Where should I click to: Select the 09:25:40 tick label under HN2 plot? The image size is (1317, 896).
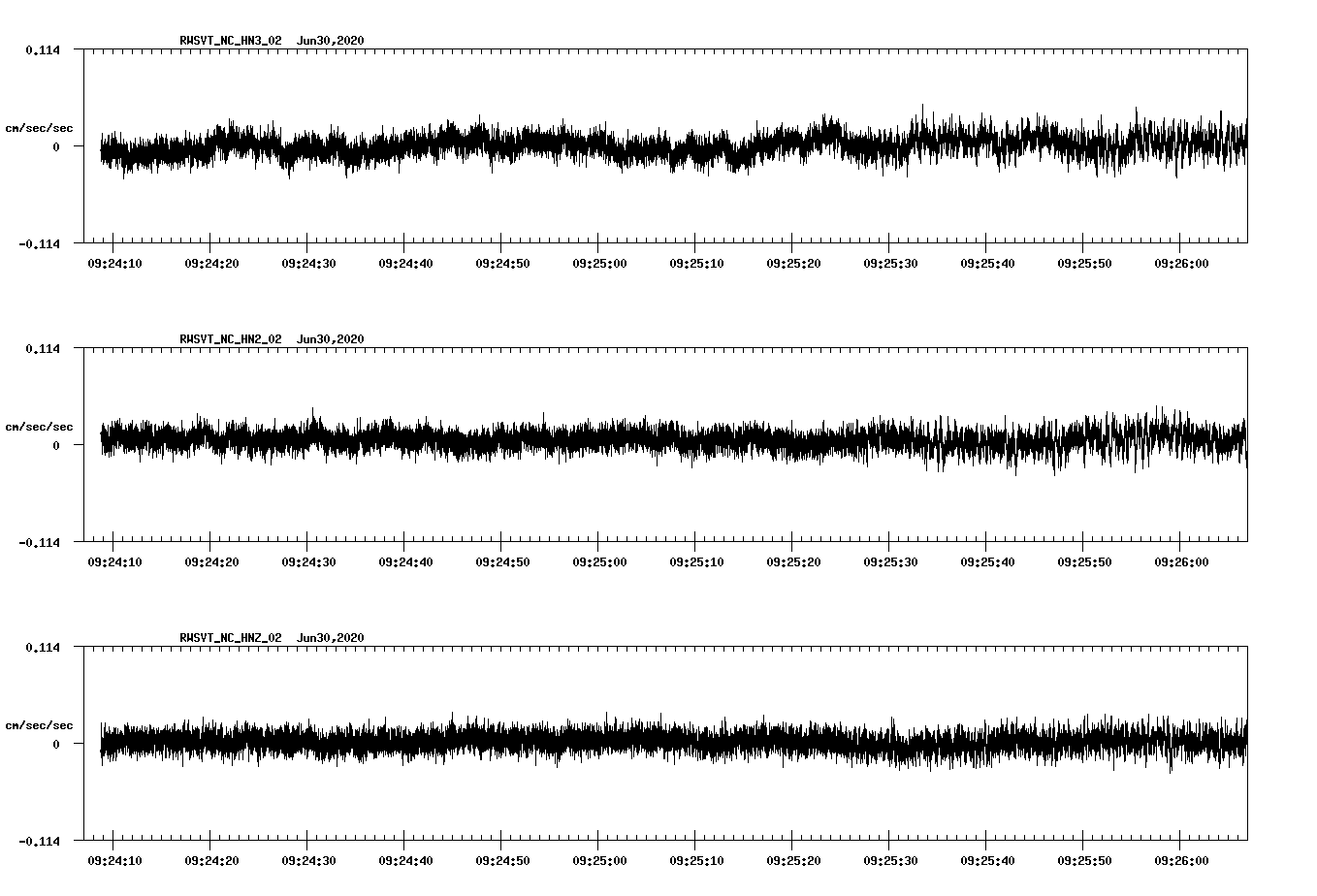987,561
